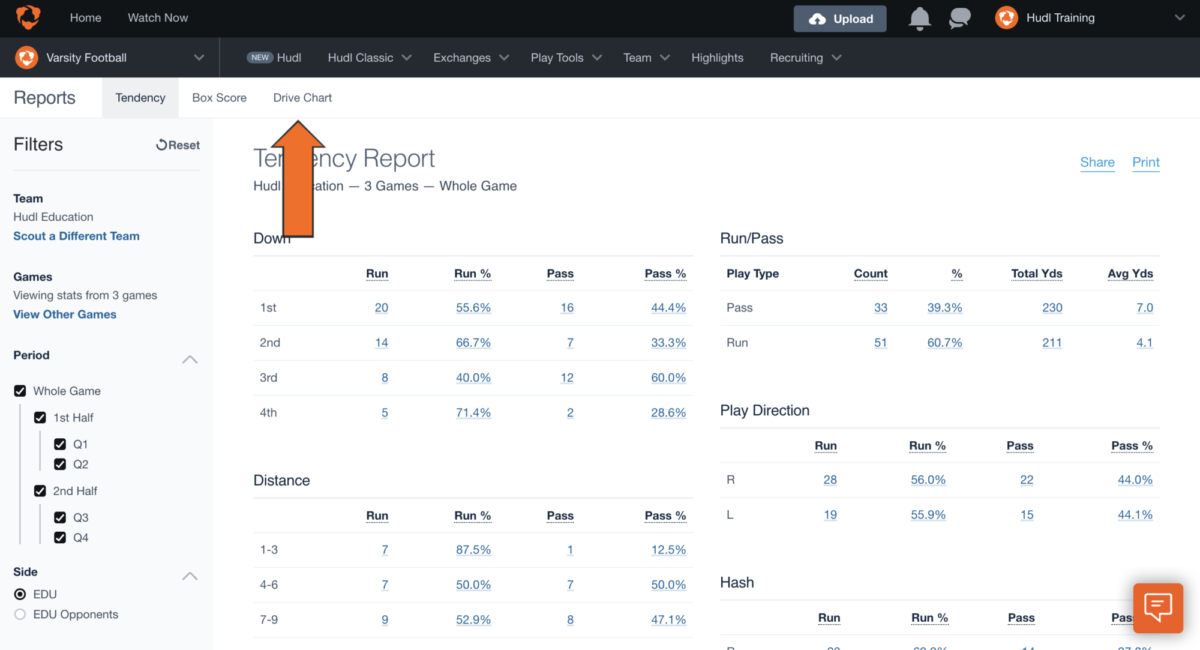Uncheck the Q2 checkbox
This screenshot has height=650, width=1200.
(x=60, y=464)
